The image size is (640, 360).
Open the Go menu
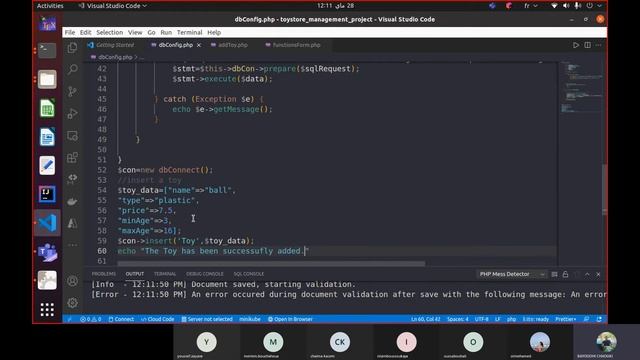pos(151,32)
